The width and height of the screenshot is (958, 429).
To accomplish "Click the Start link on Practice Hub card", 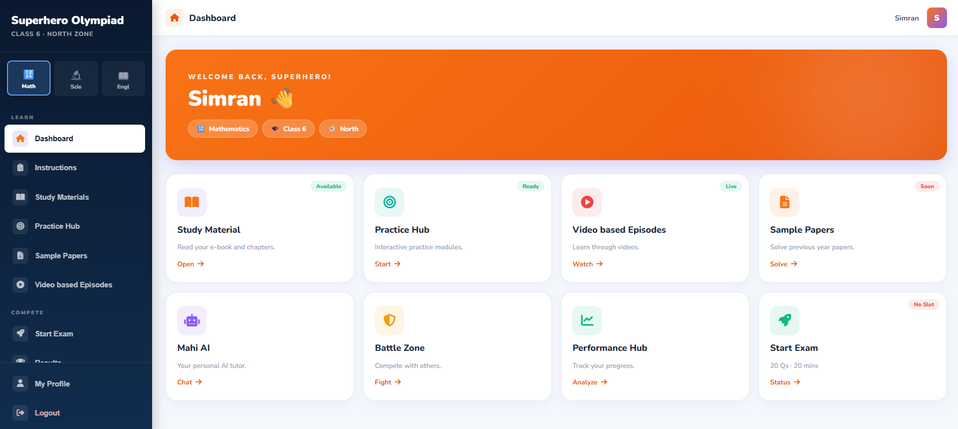I will click(x=388, y=264).
